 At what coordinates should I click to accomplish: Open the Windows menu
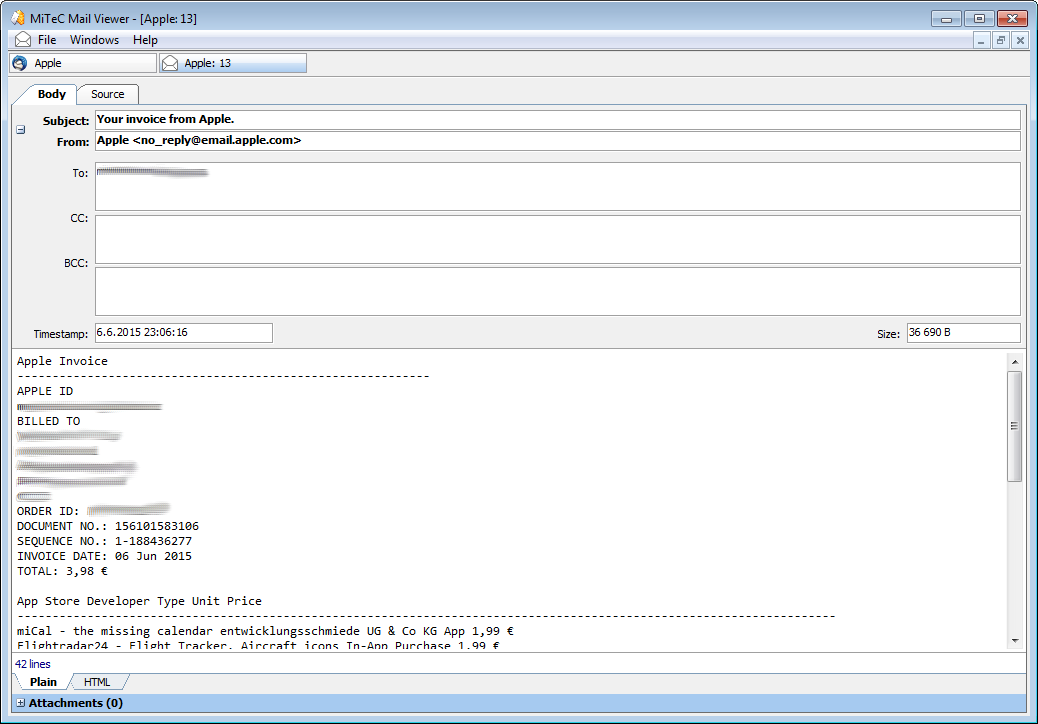pos(95,40)
